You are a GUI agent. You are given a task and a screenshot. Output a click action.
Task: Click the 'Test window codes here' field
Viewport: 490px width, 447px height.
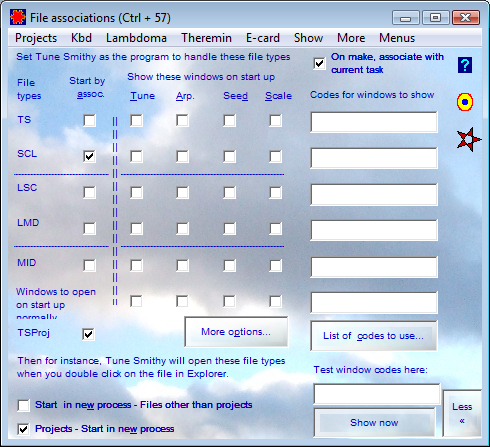377,394
